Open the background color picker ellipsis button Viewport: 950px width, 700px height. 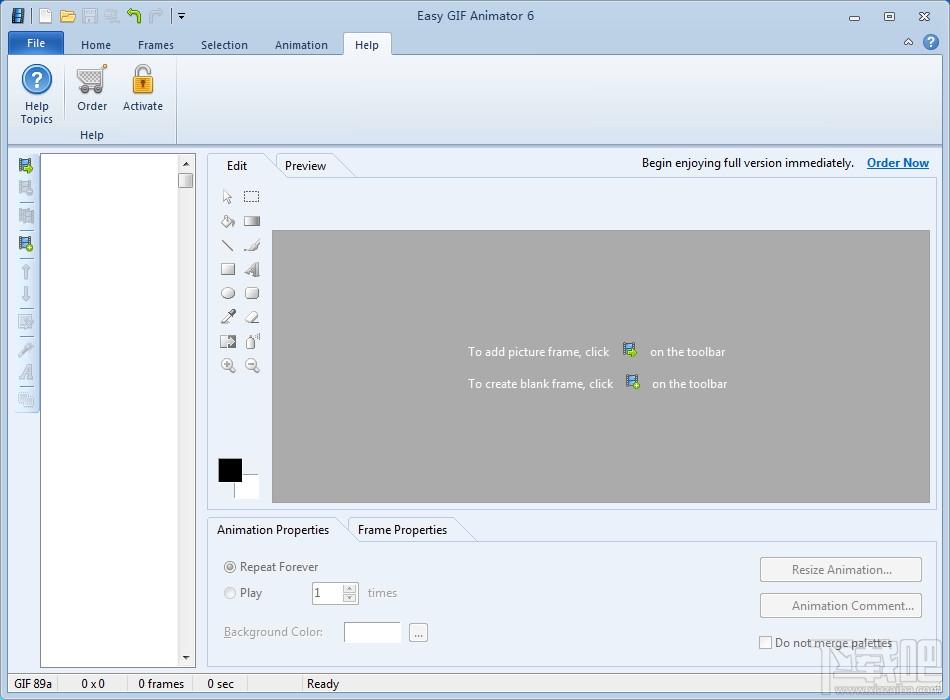click(418, 633)
